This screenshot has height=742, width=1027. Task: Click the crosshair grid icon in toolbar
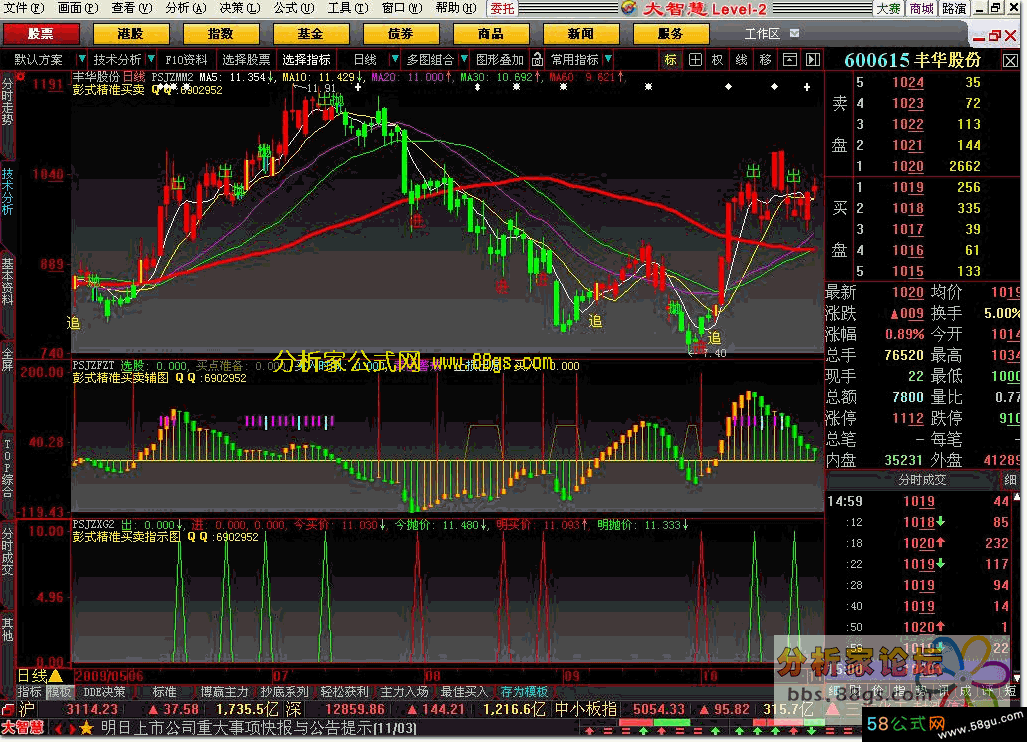pos(695,60)
